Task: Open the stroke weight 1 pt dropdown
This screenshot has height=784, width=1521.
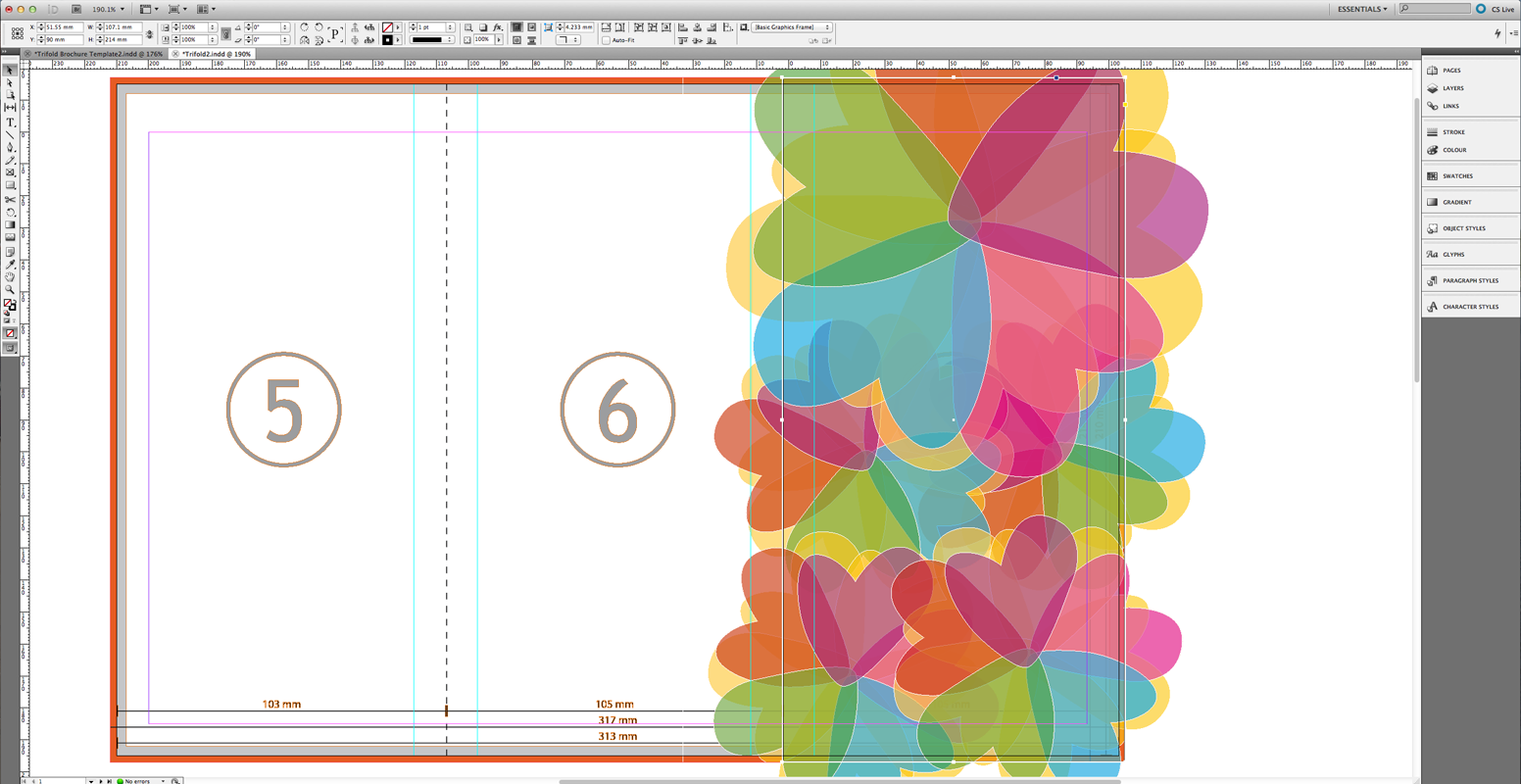Action: click(451, 26)
